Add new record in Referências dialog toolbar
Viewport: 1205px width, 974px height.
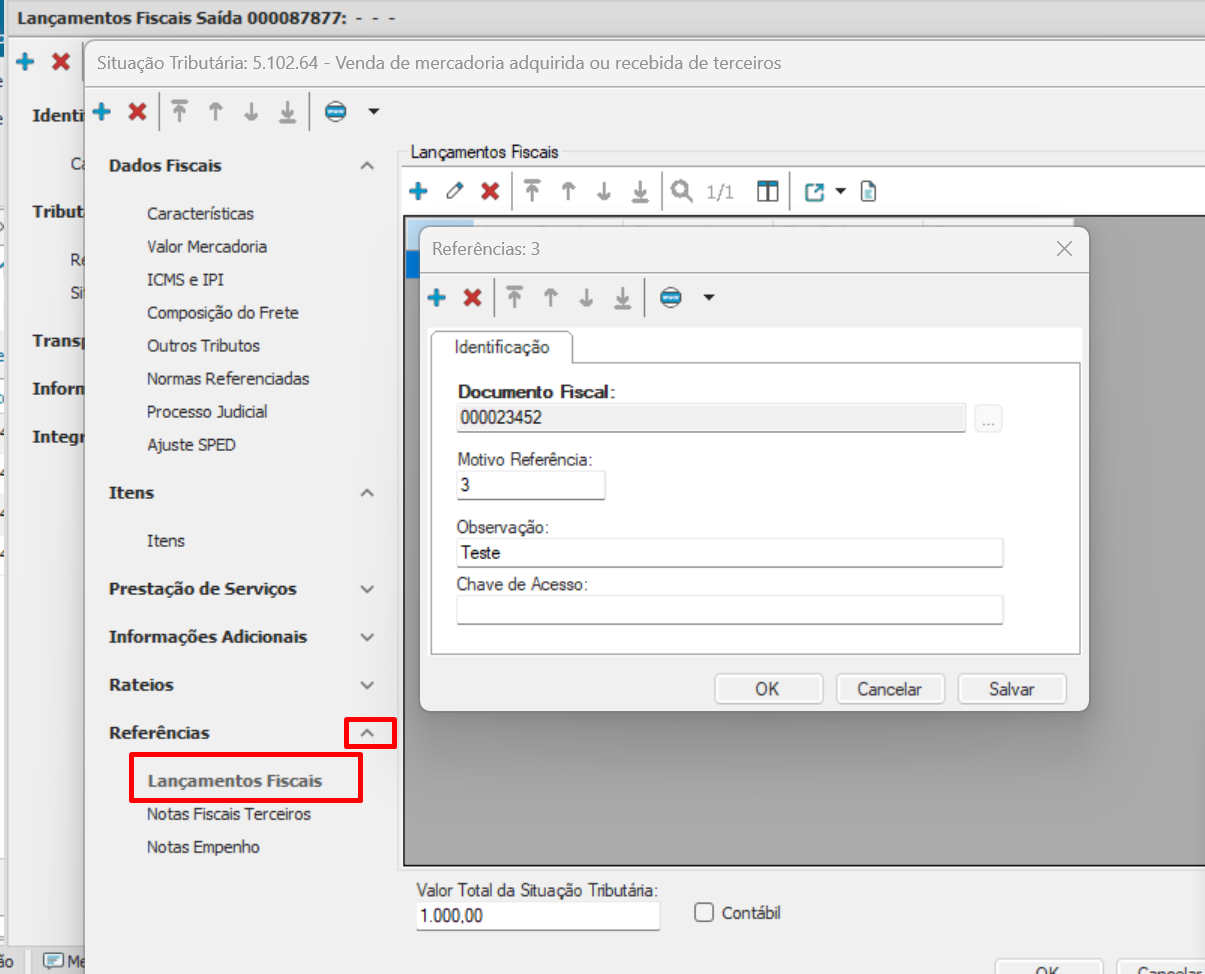[x=436, y=297]
